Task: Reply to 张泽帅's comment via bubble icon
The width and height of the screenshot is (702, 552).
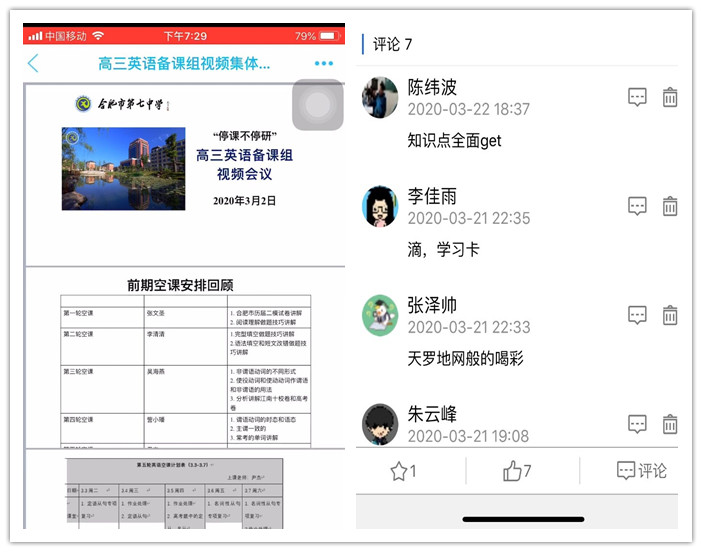Action: (637, 315)
